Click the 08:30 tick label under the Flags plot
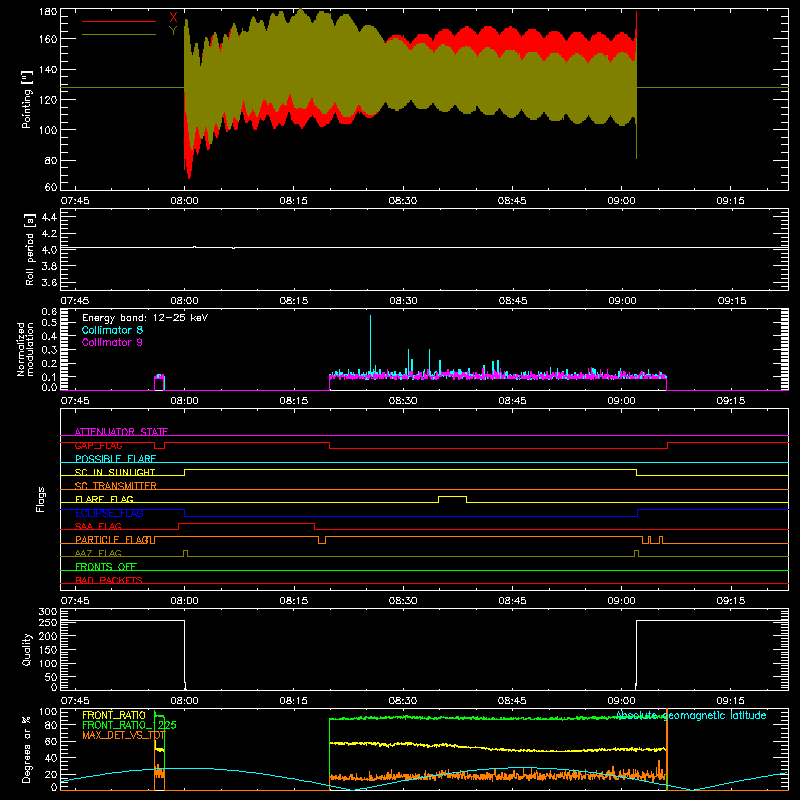This screenshot has width=800, height=800. tap(403, 601)
